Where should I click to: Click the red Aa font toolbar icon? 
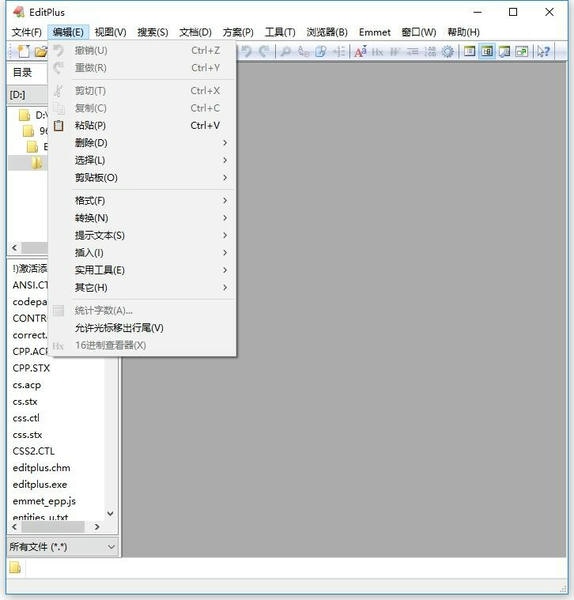360,51
